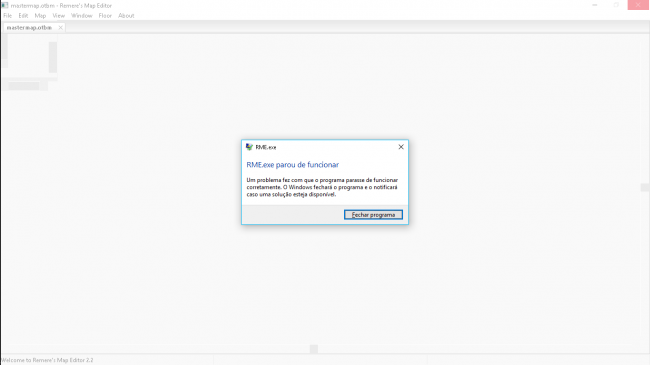Viewport: 650px width, 365px height.
Task: Minimize the Remere's Map Editor window
Action: 595,5
